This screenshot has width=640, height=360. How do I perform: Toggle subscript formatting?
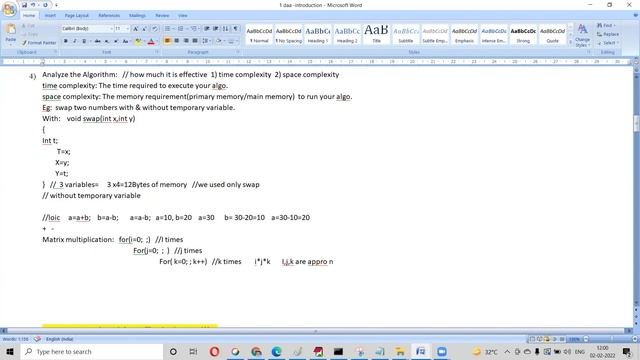click(x=107, y=41)
